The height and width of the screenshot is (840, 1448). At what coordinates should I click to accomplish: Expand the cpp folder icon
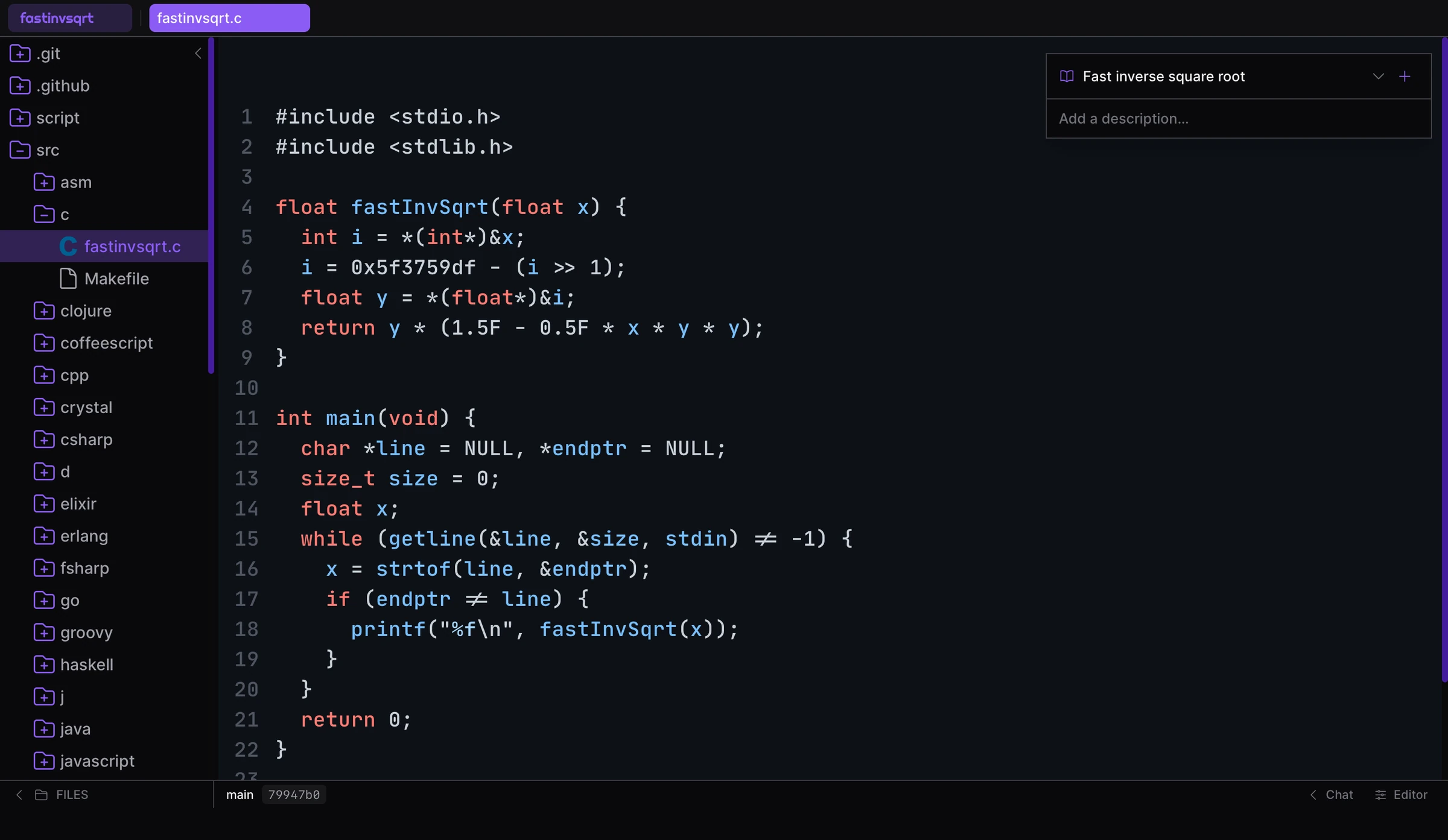[x=44, y=375]
